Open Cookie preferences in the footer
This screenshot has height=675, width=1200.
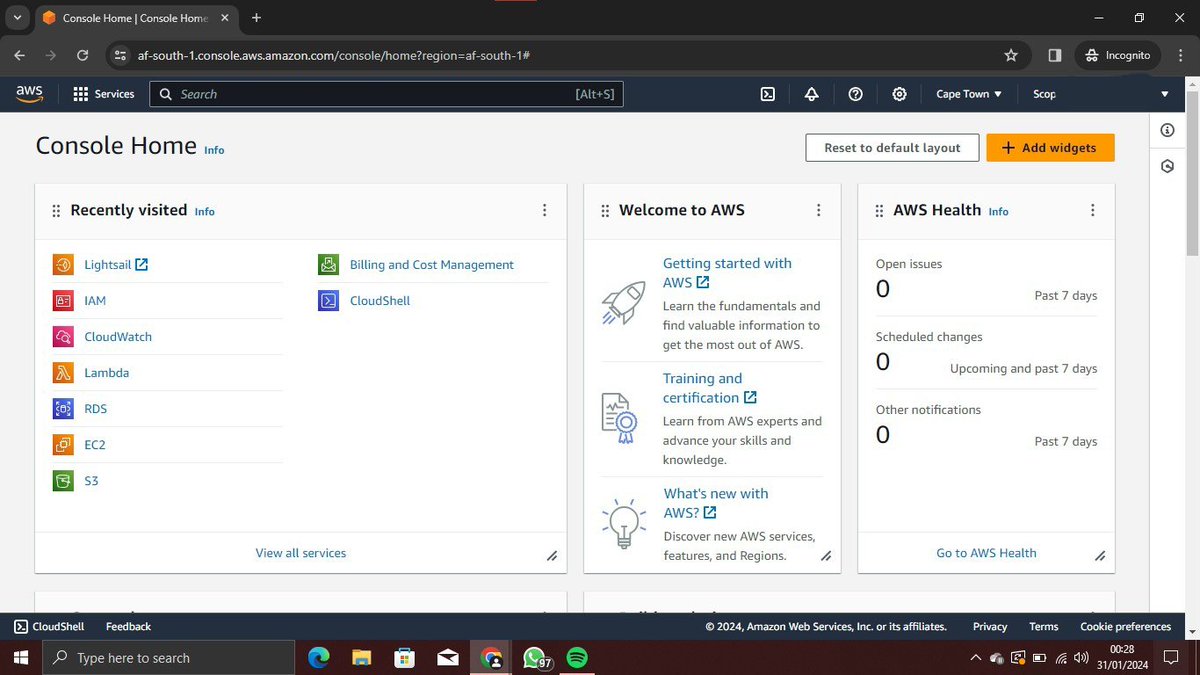pyautogui.click(x=1125, y=627)
